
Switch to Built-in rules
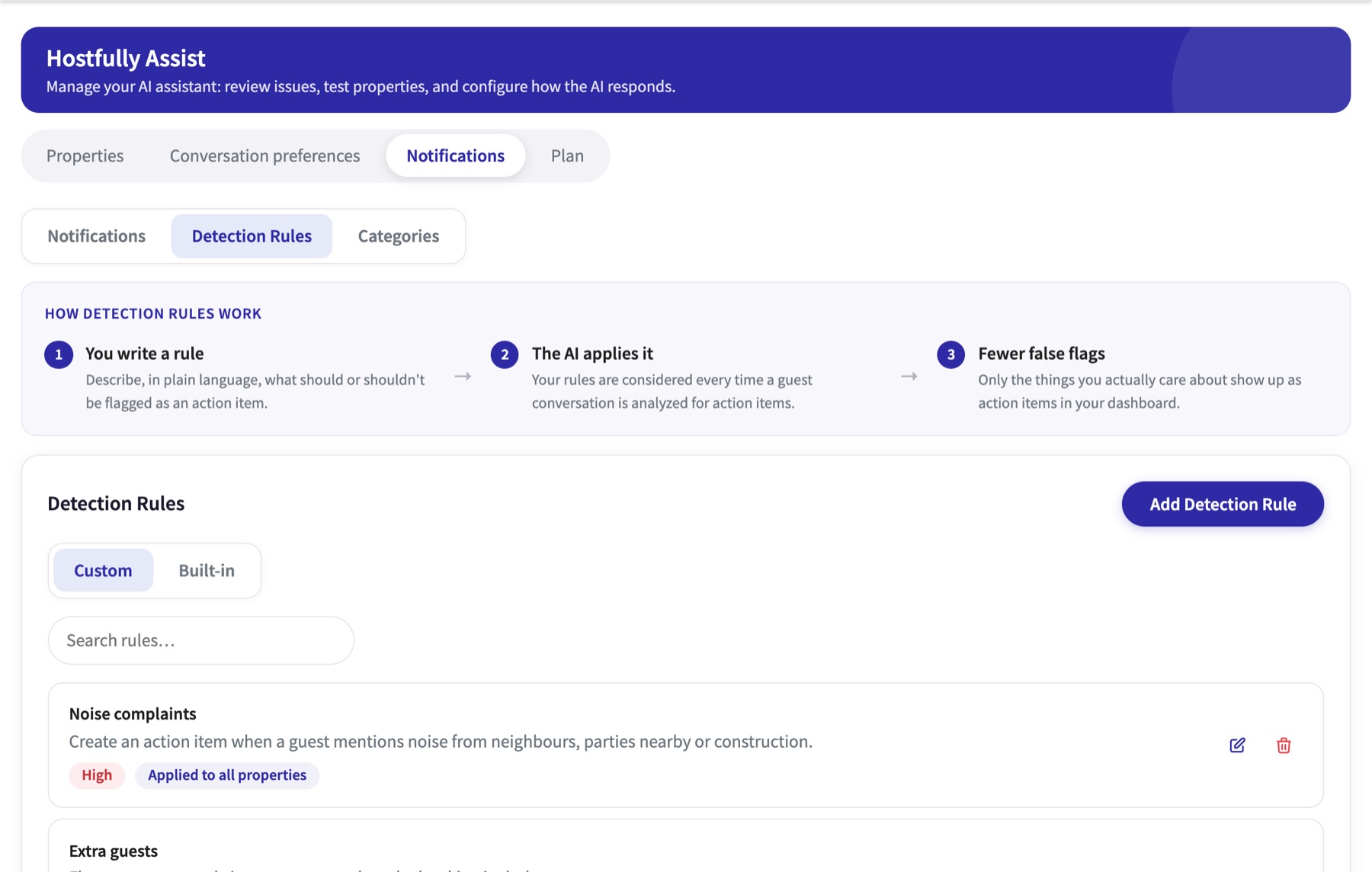[207, 570]
